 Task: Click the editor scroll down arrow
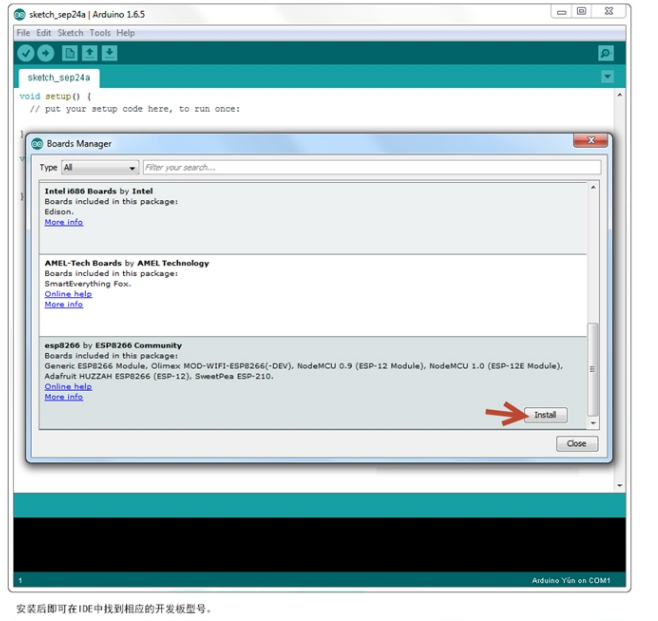coord(619,485)
